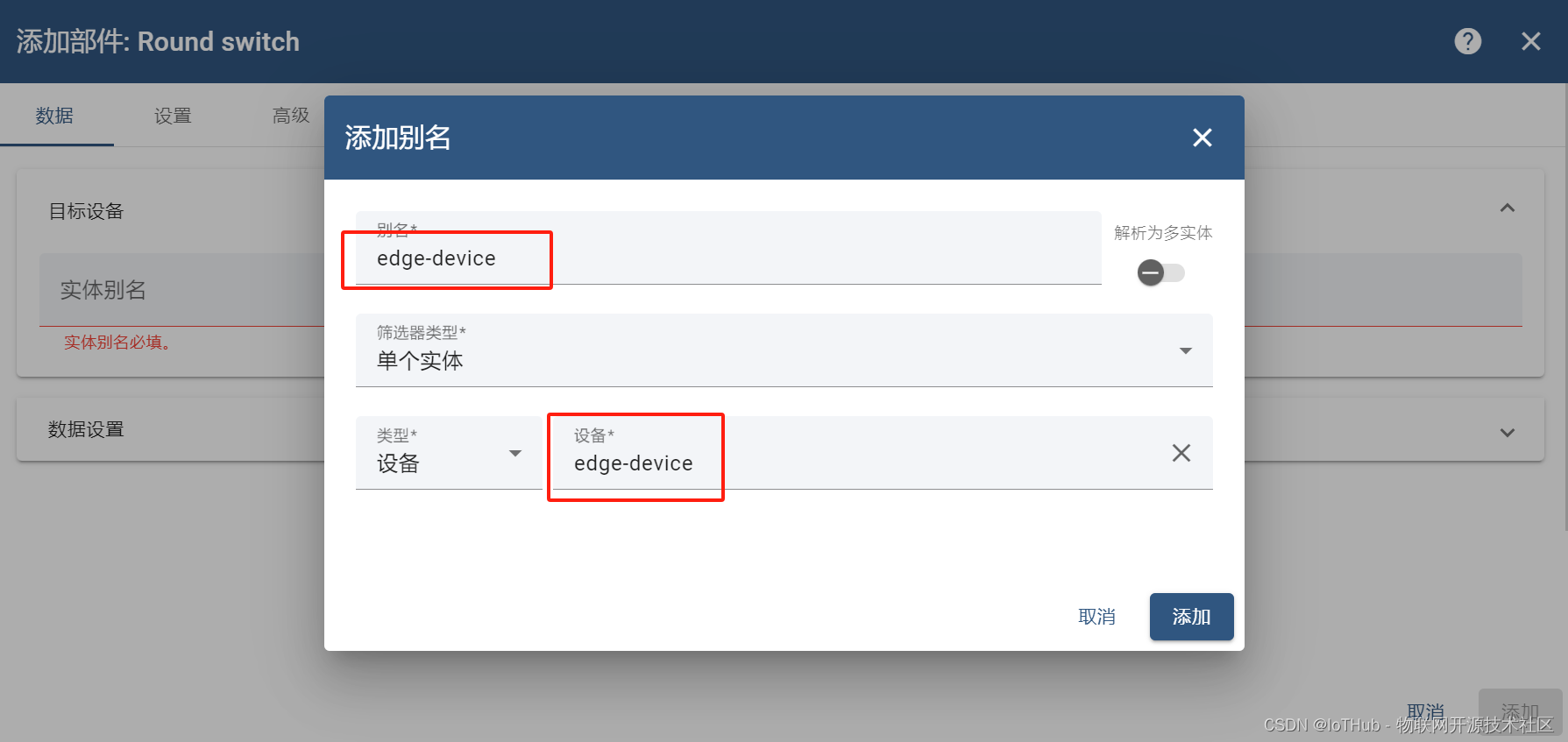
Task: Collapse the 目标设备 panel
Action: (x=1507, y=208)
